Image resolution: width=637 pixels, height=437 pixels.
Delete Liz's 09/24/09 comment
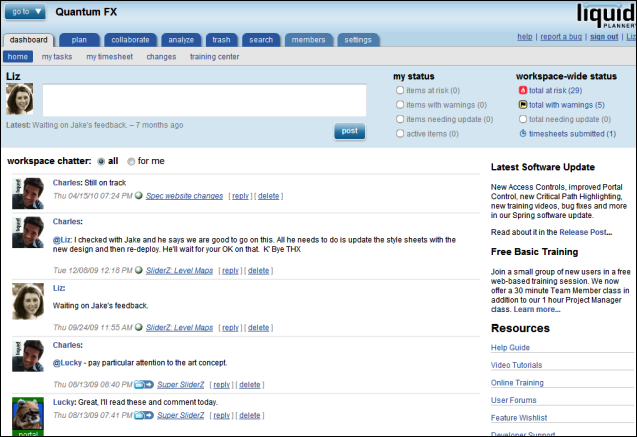point(258,327)
